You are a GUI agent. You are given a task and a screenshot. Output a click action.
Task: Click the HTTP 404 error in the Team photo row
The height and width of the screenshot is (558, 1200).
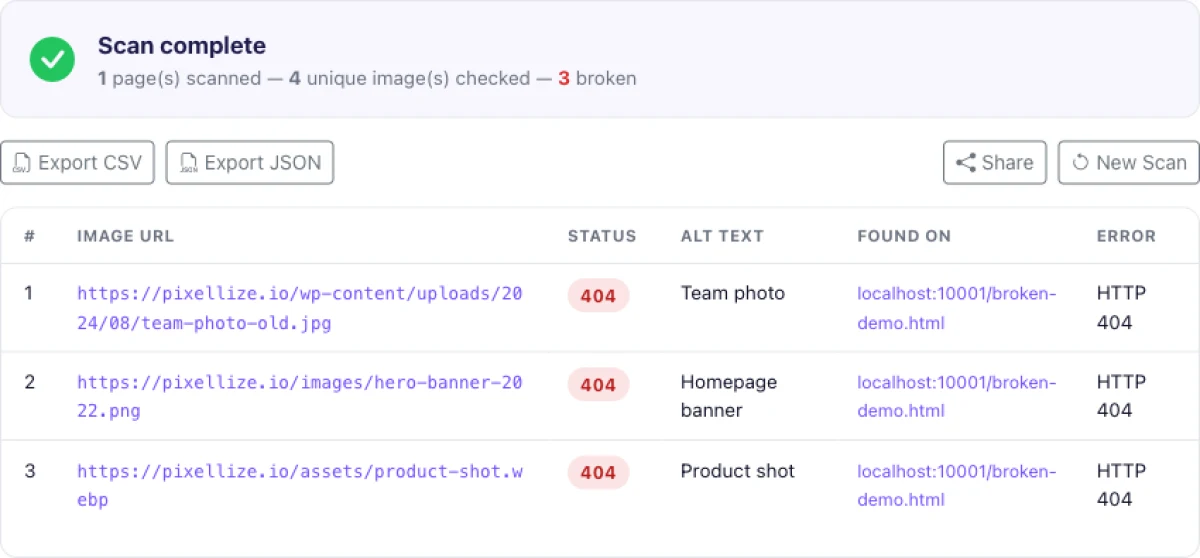pyautogui.click(x=1121, y=308)
